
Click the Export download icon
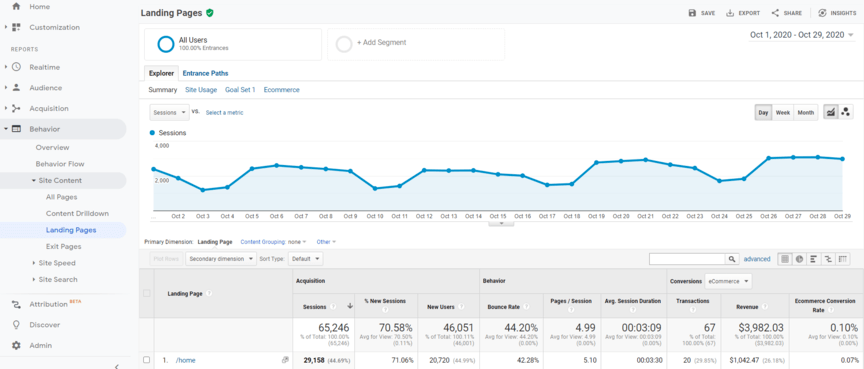coord(730,13)
